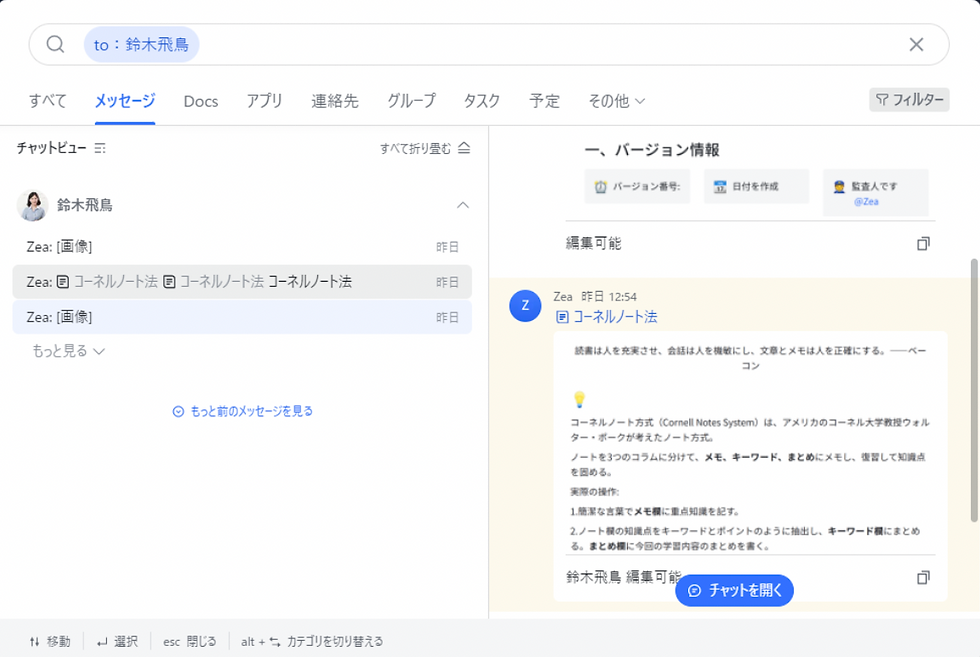980x657 pixels.
Task: Open the フィルター button
Action: click(909, 99)
